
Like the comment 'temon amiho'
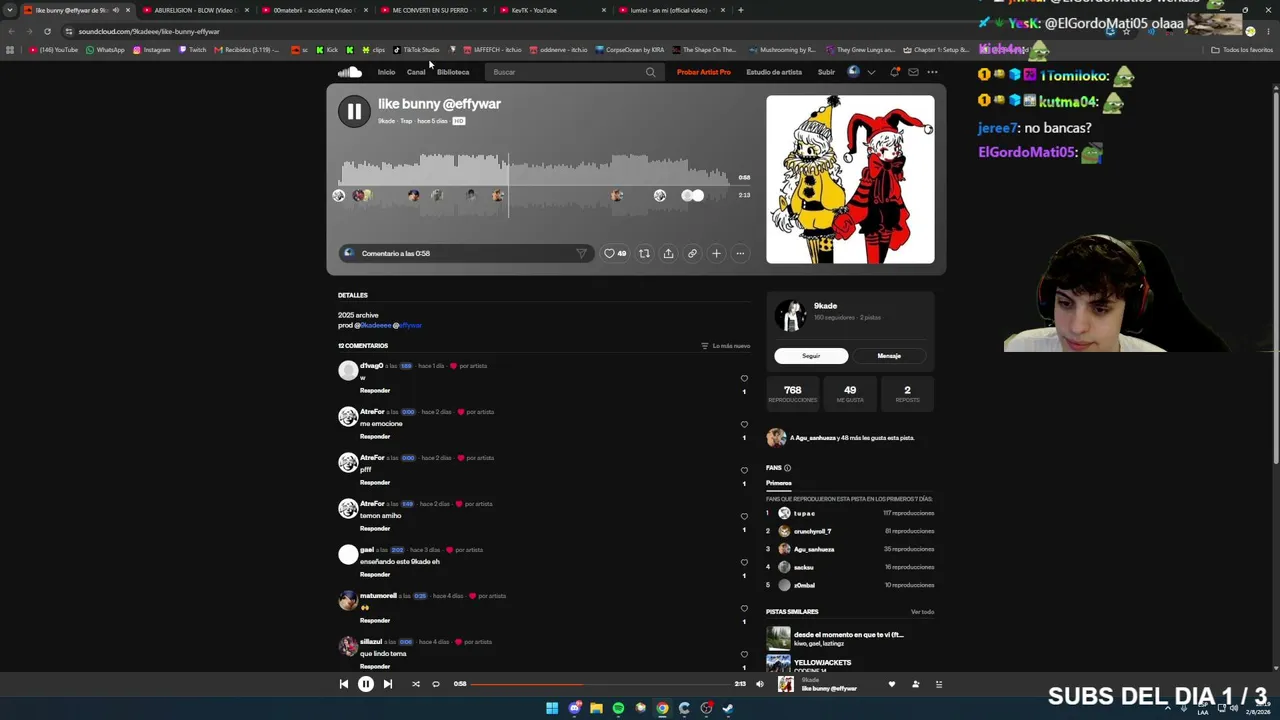(x=744, y=517)
